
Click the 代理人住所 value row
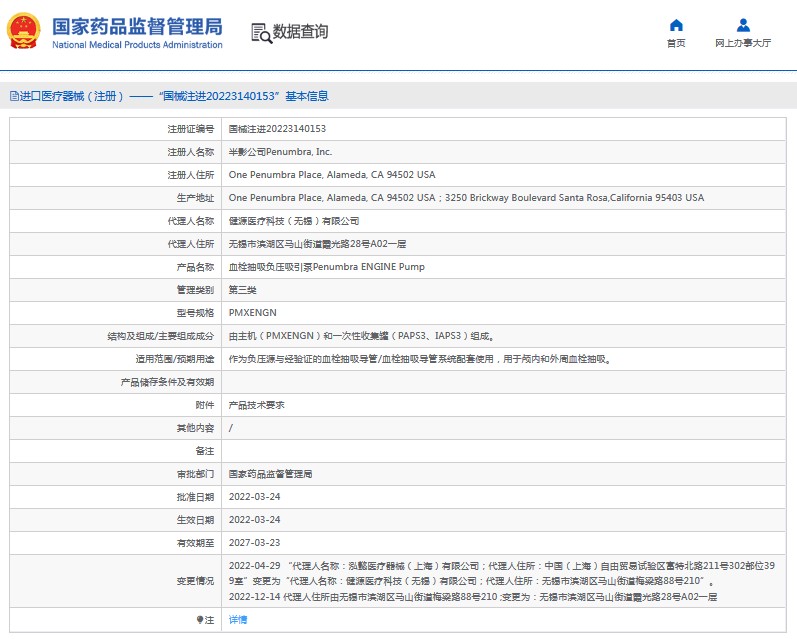pos(317,244)
